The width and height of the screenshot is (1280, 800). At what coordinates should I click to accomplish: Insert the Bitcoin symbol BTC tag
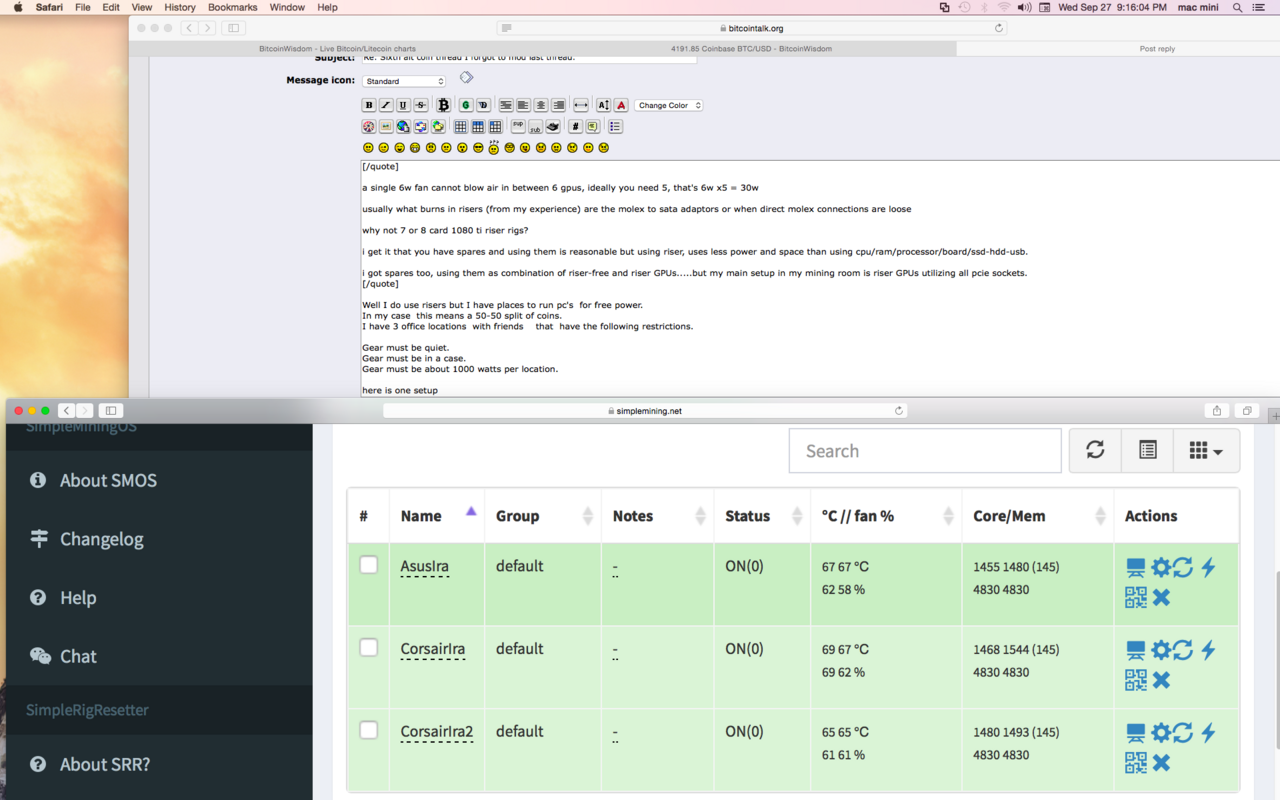point(443,105)
